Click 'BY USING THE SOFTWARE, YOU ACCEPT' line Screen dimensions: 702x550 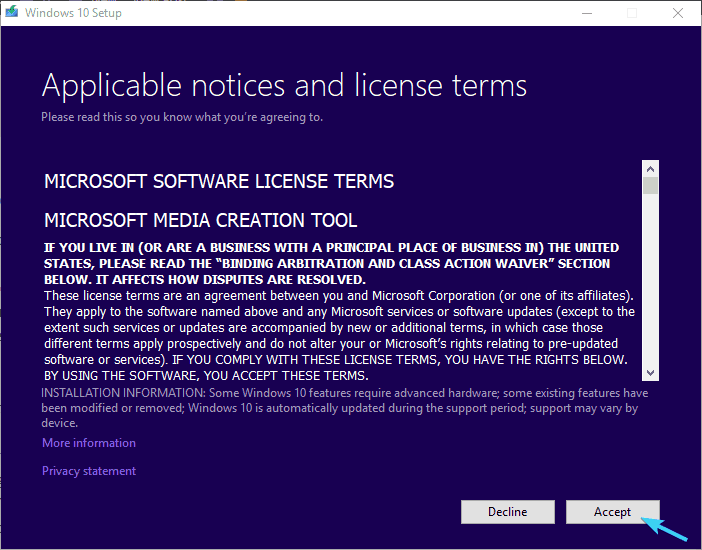[x=206, y=375]
